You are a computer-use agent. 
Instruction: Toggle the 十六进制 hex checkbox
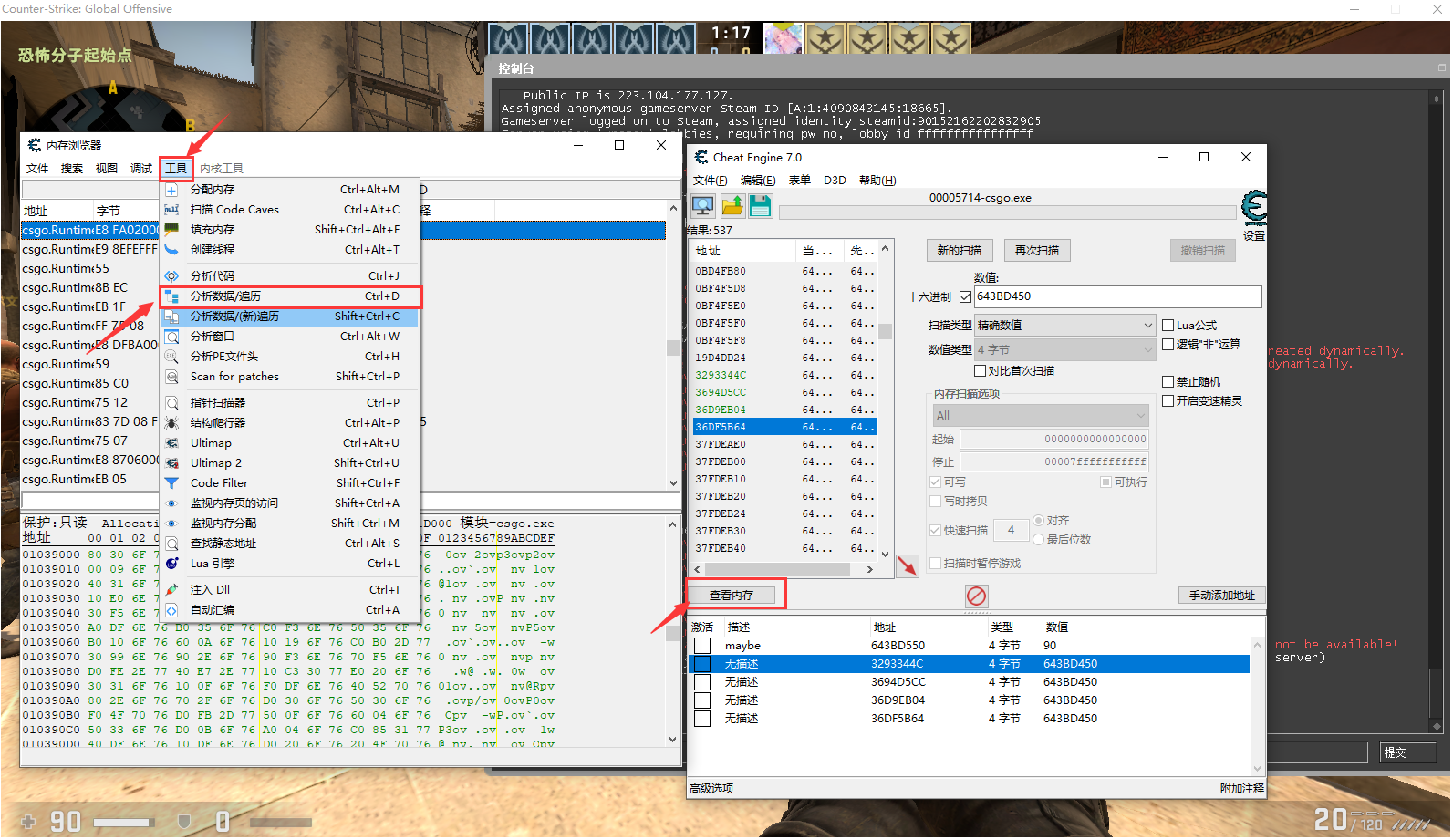[965, 297]
